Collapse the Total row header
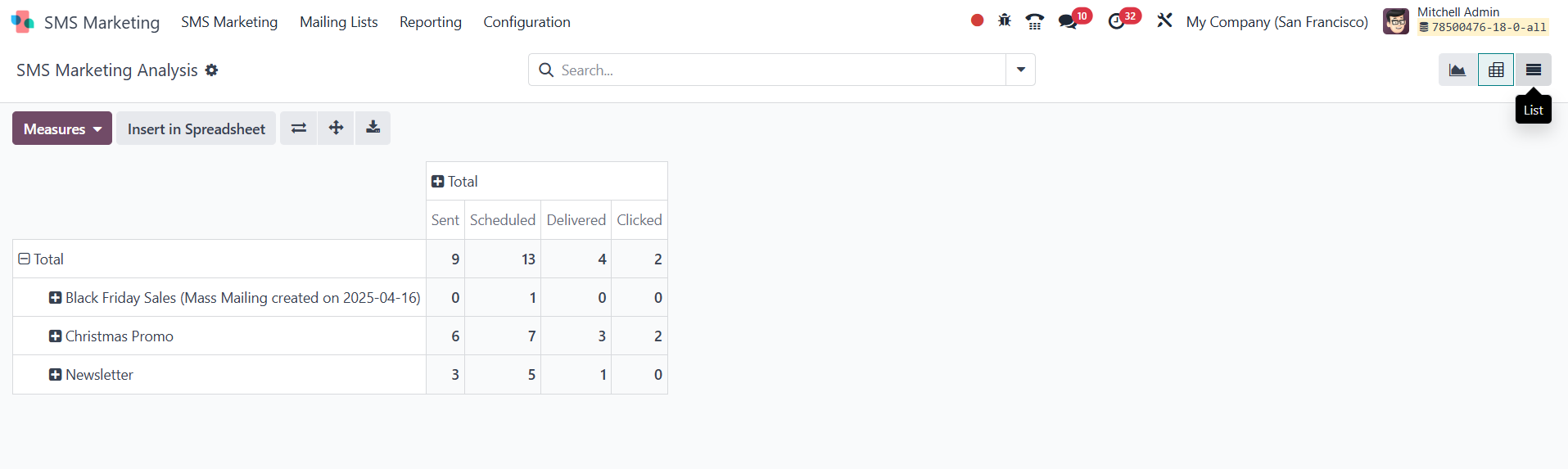 pyautogui.click(x=25, y=259)
